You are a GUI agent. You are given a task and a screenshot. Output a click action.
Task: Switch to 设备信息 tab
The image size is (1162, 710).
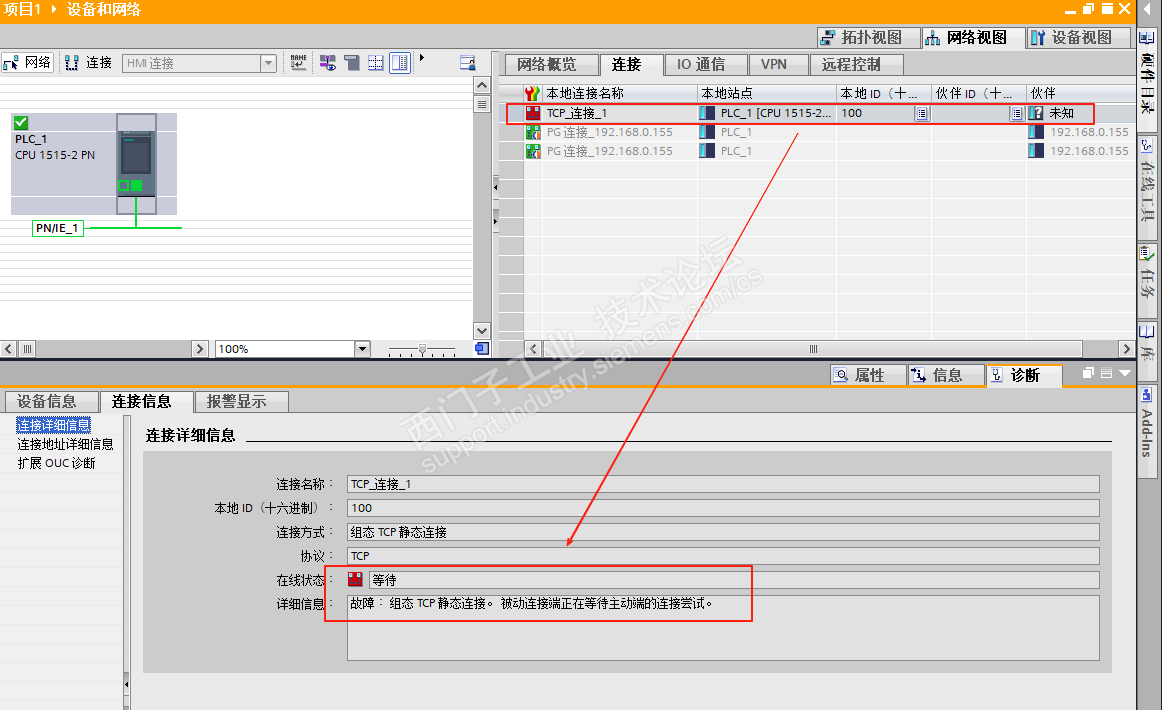point(52,402)
